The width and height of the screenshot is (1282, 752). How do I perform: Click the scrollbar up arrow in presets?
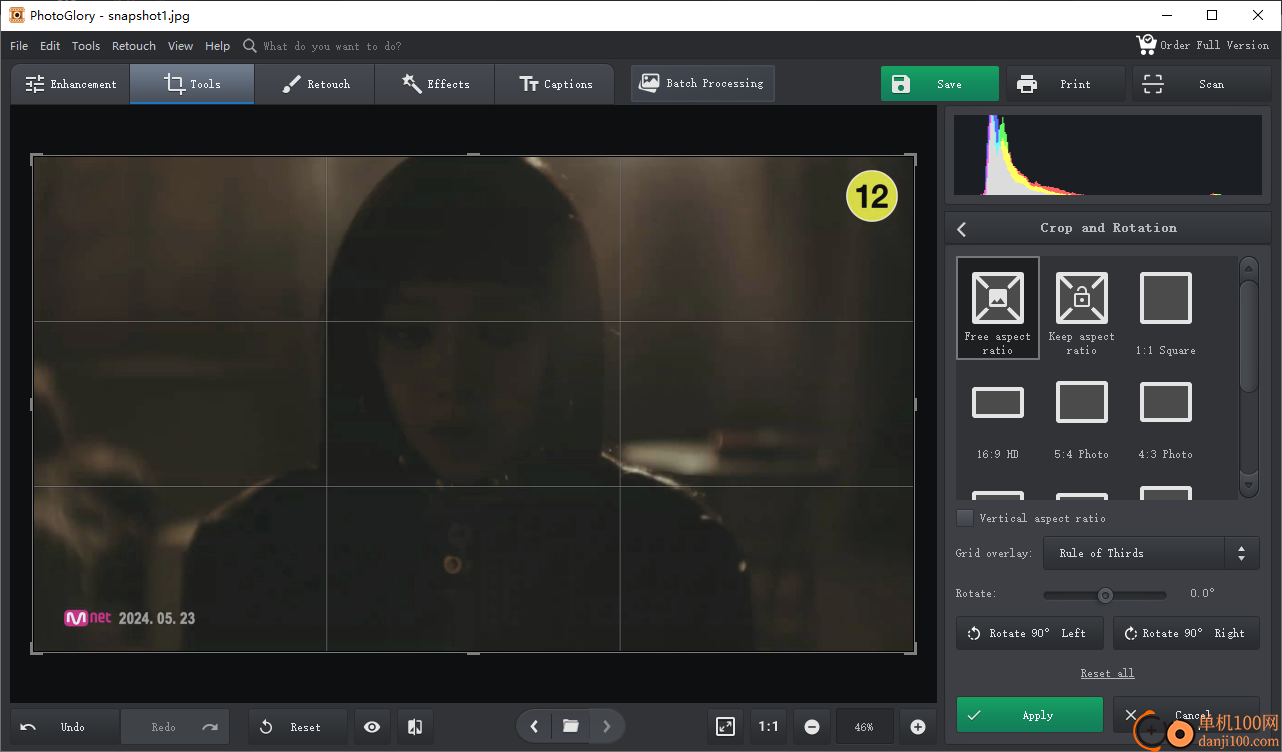(1249, 268)
